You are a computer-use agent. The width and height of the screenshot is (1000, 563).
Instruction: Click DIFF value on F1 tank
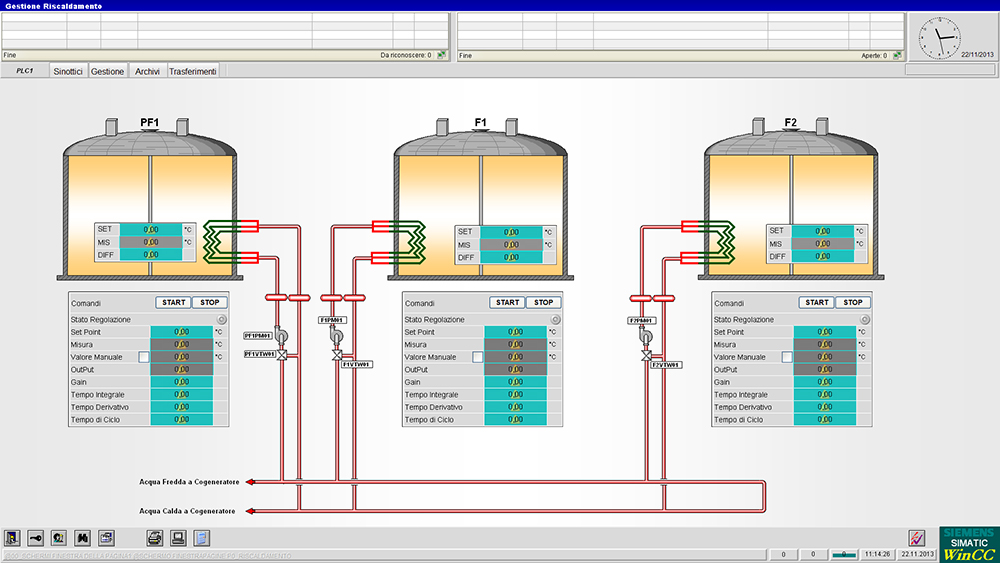coord(511,257)
